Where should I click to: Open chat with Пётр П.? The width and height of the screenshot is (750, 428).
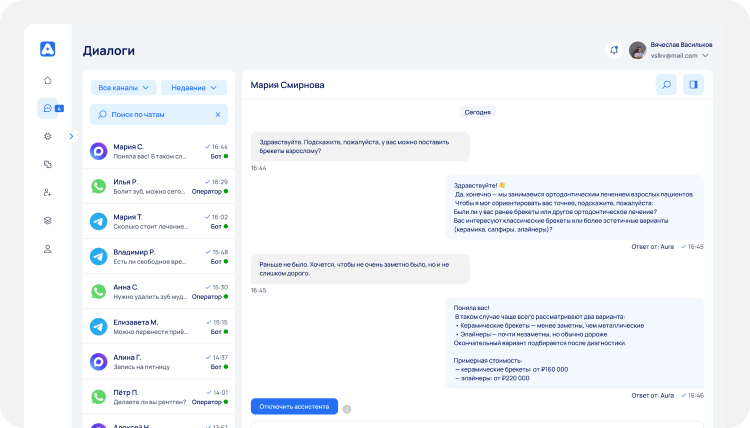pyautogui.click(x=159, y=396)
